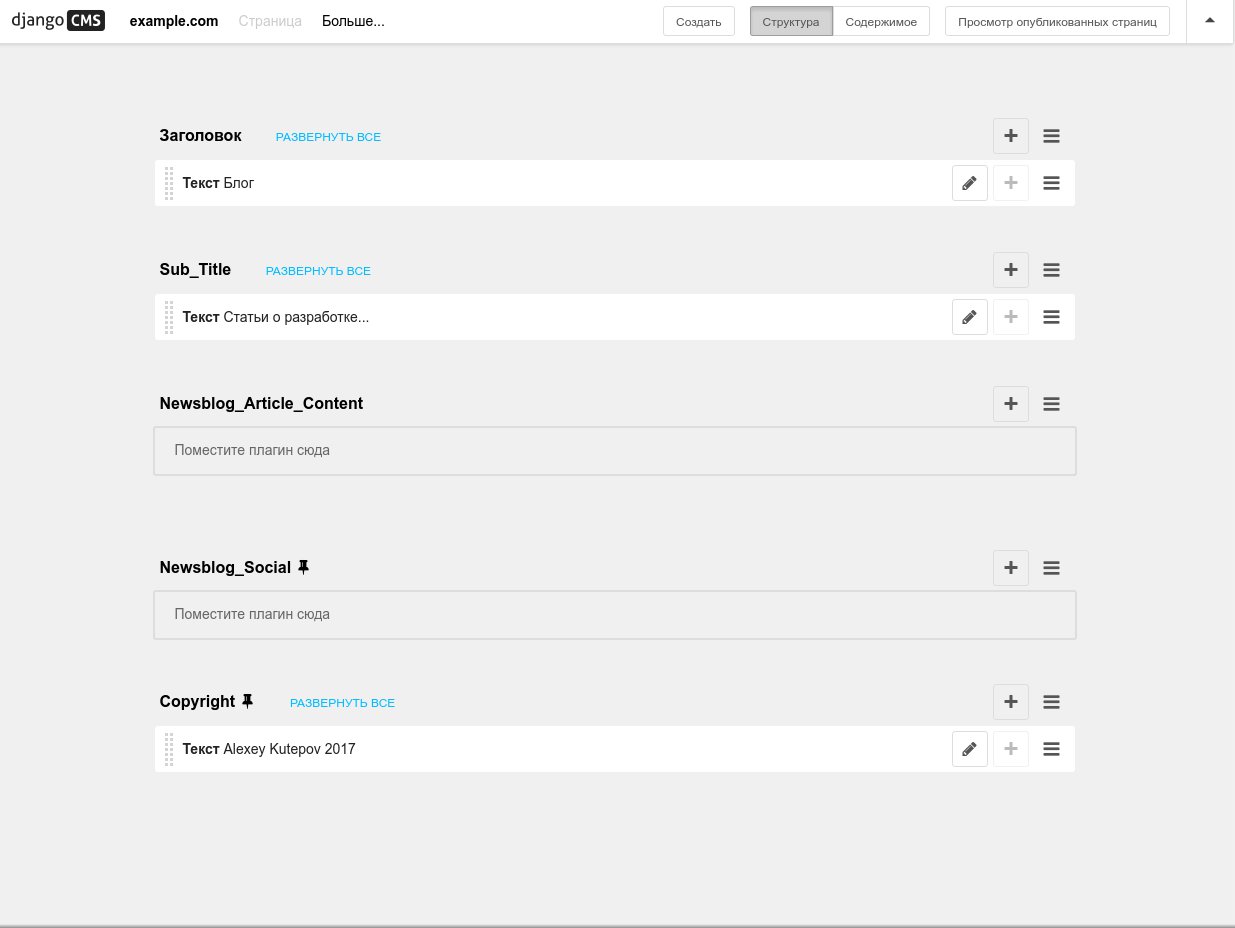Click Просмотр опубликованных страниц button
The width and height of the screenshot is (1235, 928).
pyautogui.click(x=1057, y=22)
